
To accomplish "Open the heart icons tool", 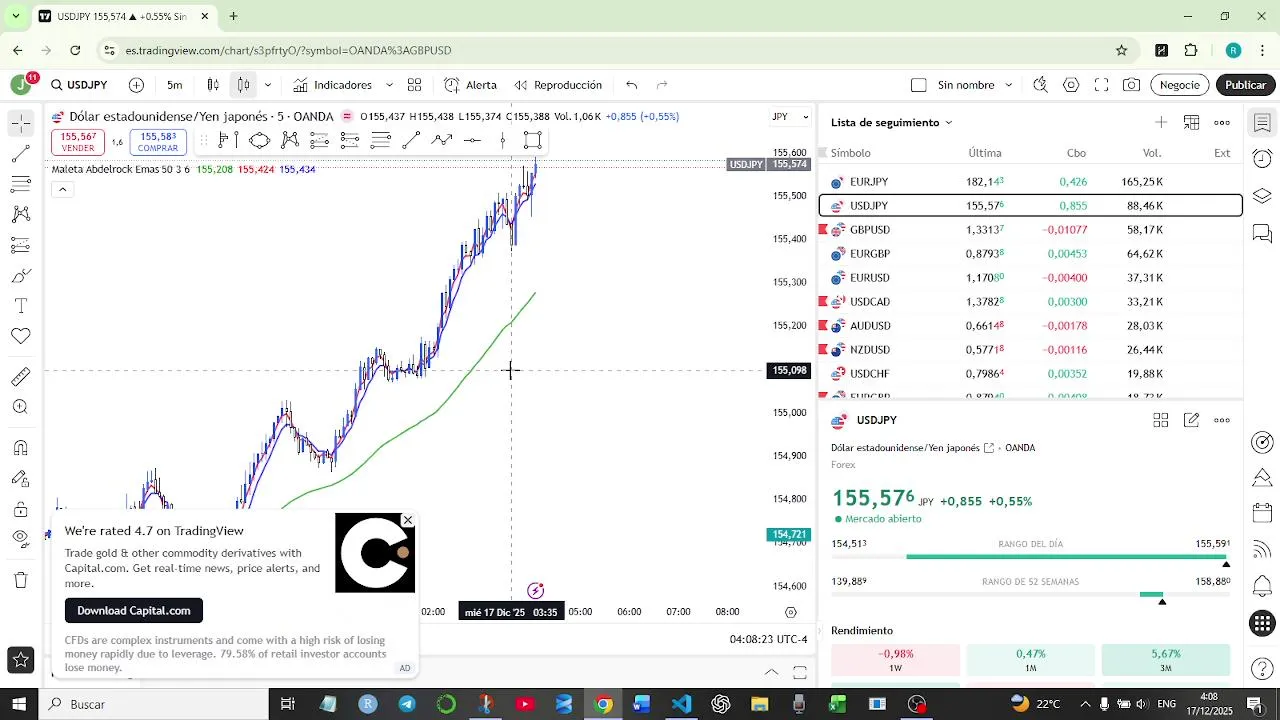I will click(20, 336).
